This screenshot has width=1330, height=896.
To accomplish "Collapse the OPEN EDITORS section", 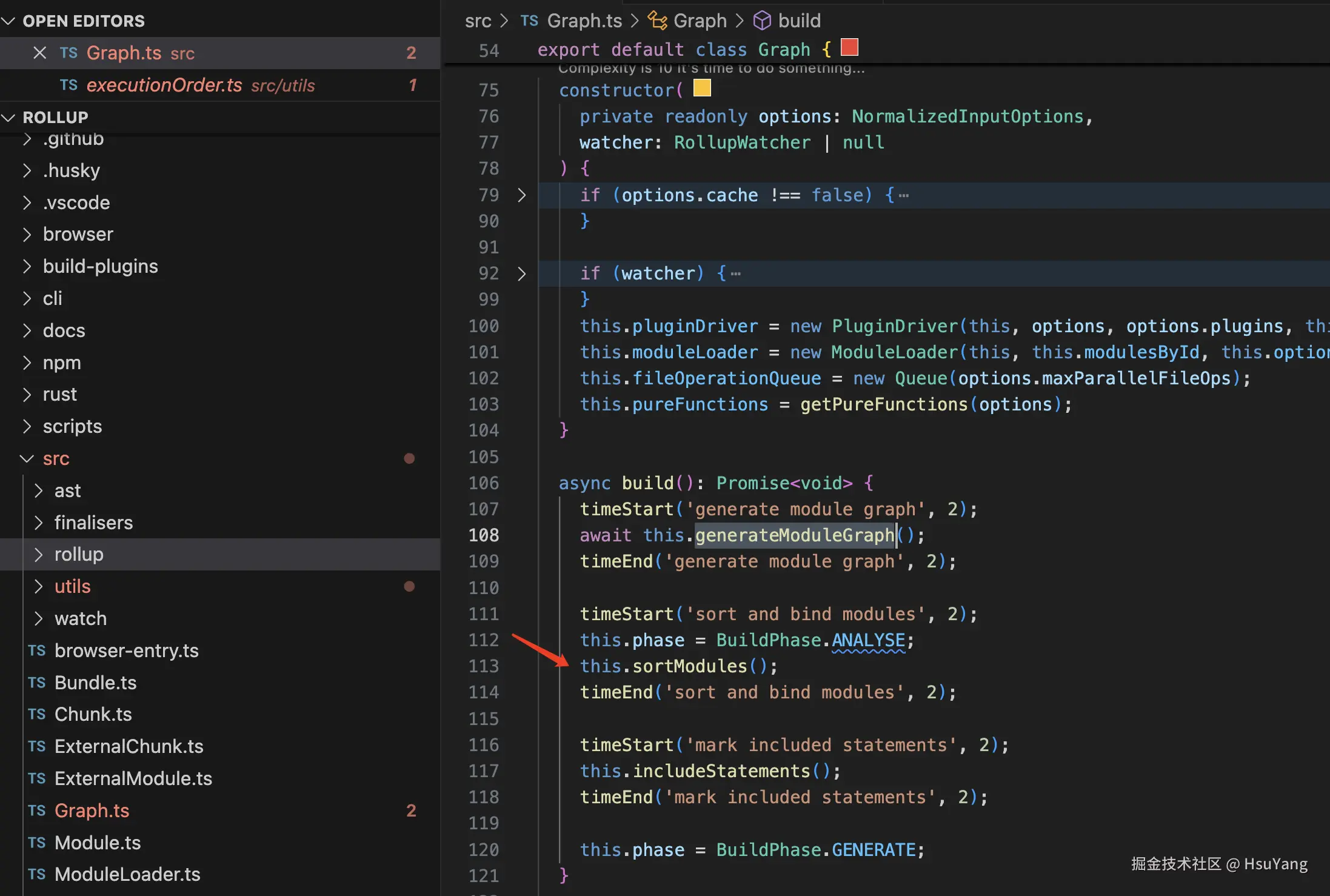I will (8, 21).
